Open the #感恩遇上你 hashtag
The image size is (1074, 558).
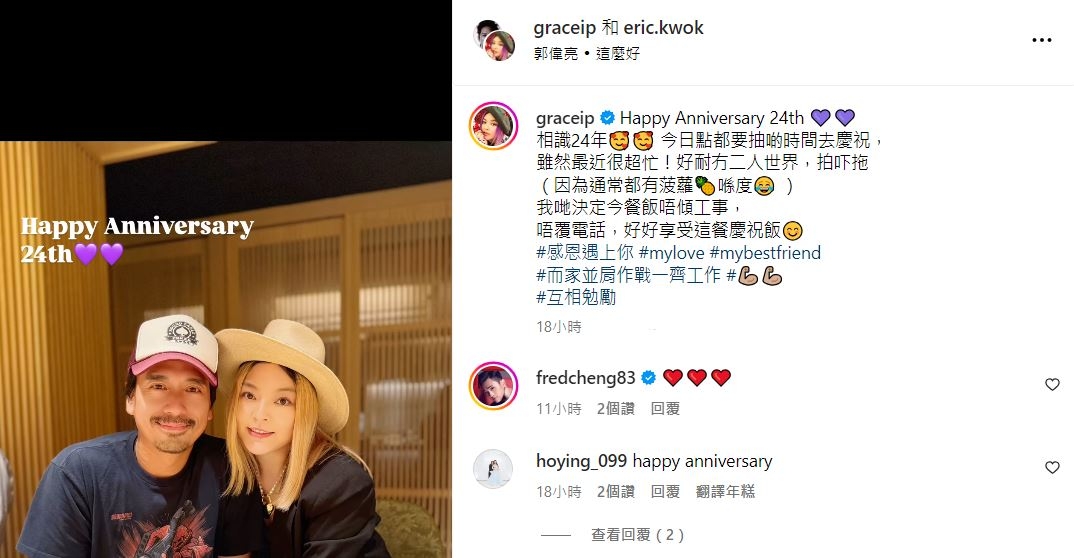[585, 253]
